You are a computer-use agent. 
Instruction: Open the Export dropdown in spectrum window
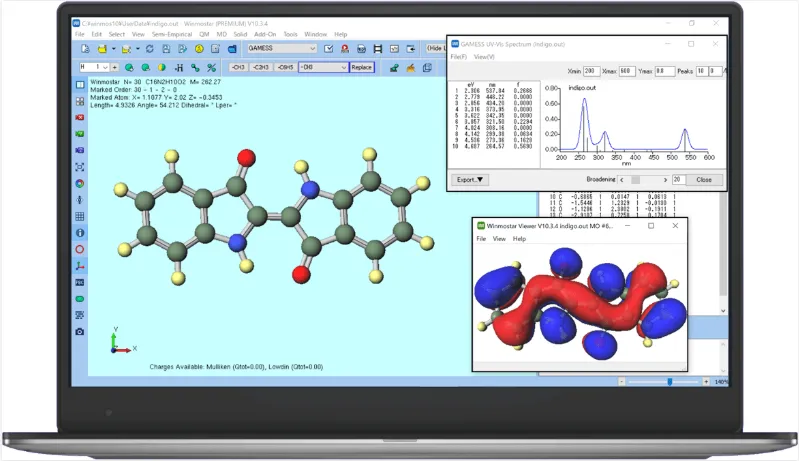[470, 180]
